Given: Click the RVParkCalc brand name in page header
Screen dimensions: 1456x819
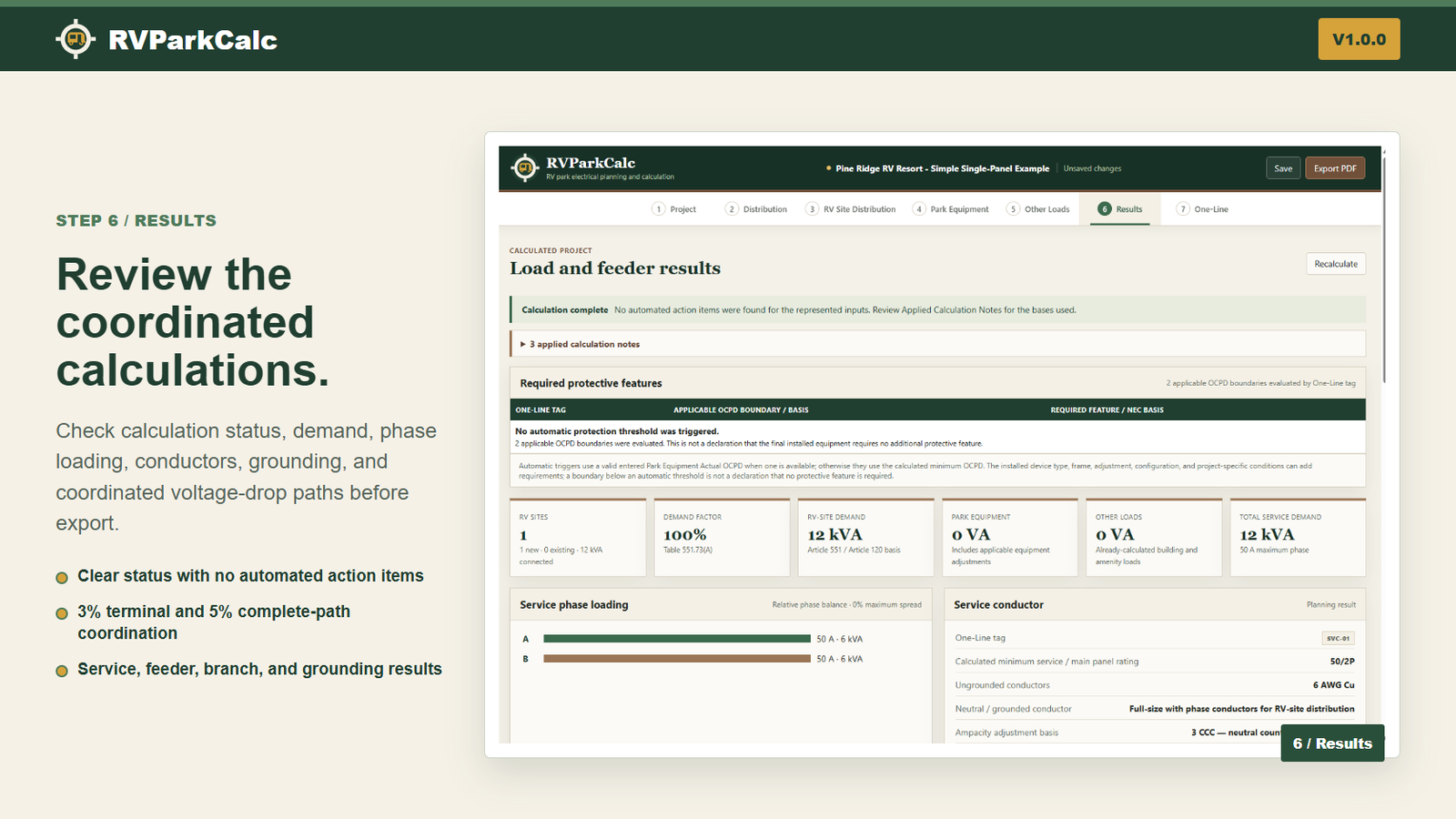Looking at the screenshot, I should pyautogui.click(x=193, y=40).
